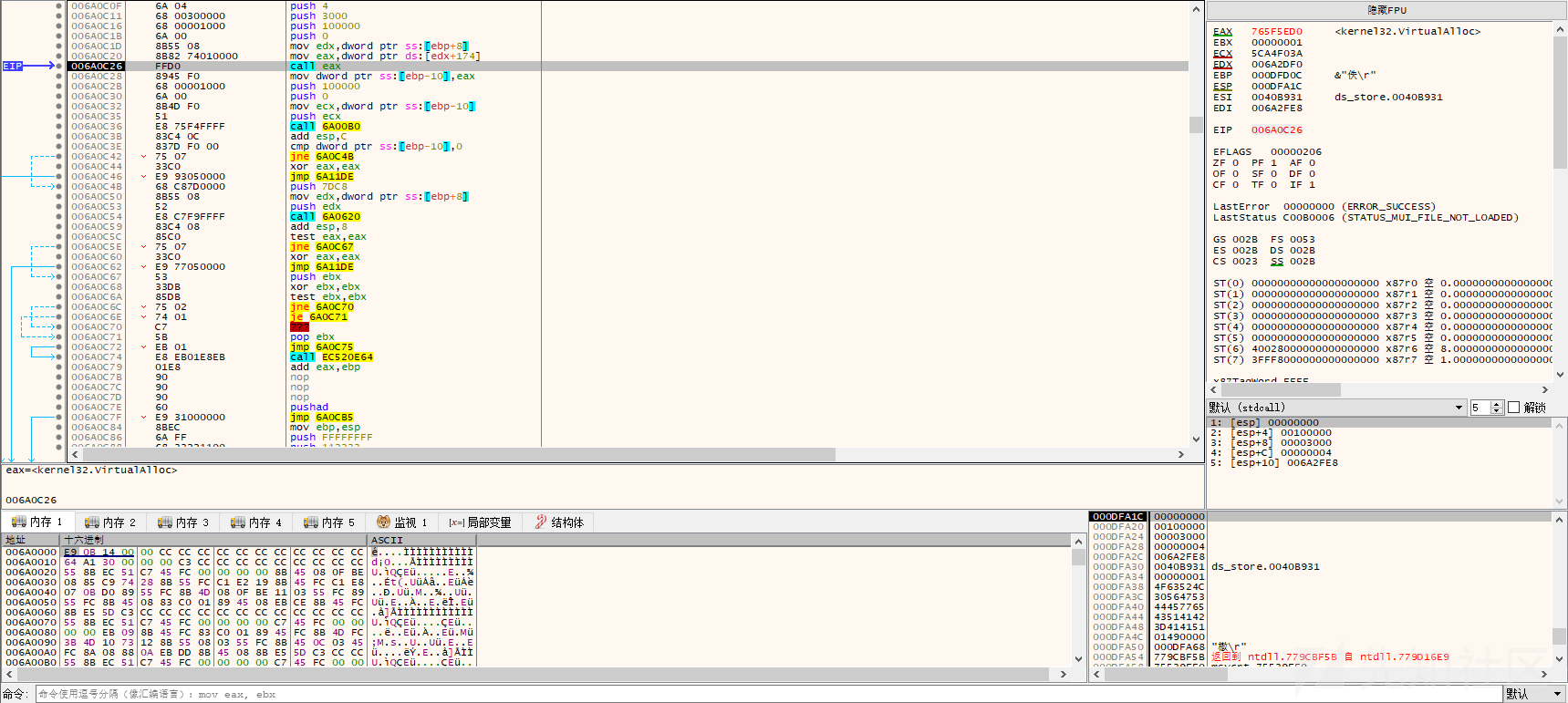Select the 内存 4 dump tab

click(256, 522)
